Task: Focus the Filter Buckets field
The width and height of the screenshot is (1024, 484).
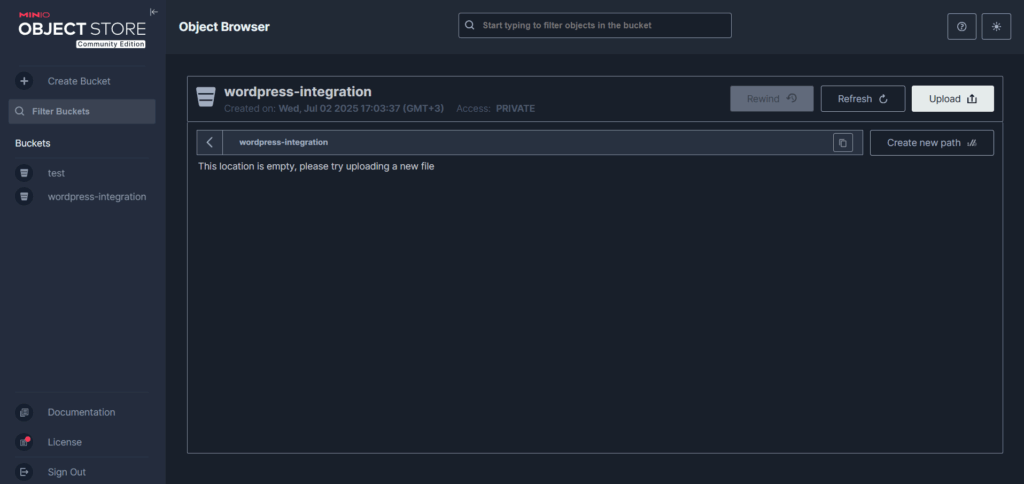Action: click(x=82, y=111)
